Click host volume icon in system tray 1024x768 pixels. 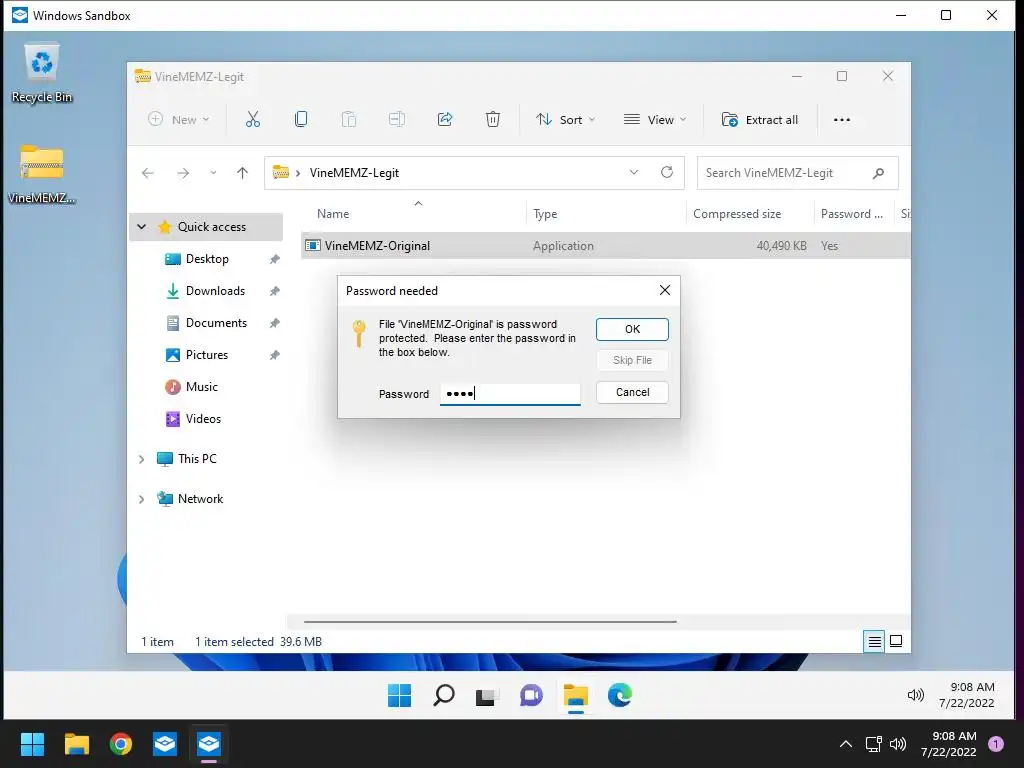pos(898,744)
